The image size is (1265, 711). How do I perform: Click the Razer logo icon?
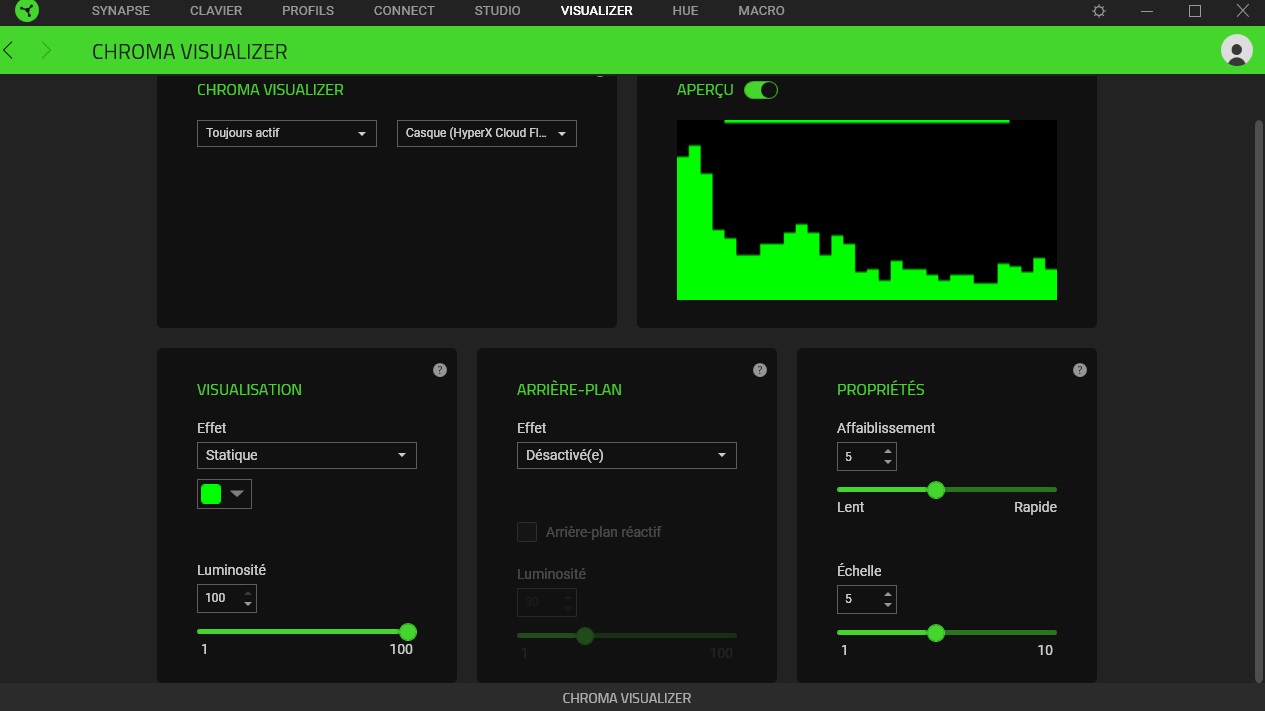pyautogui.click(x=27, y=11)
